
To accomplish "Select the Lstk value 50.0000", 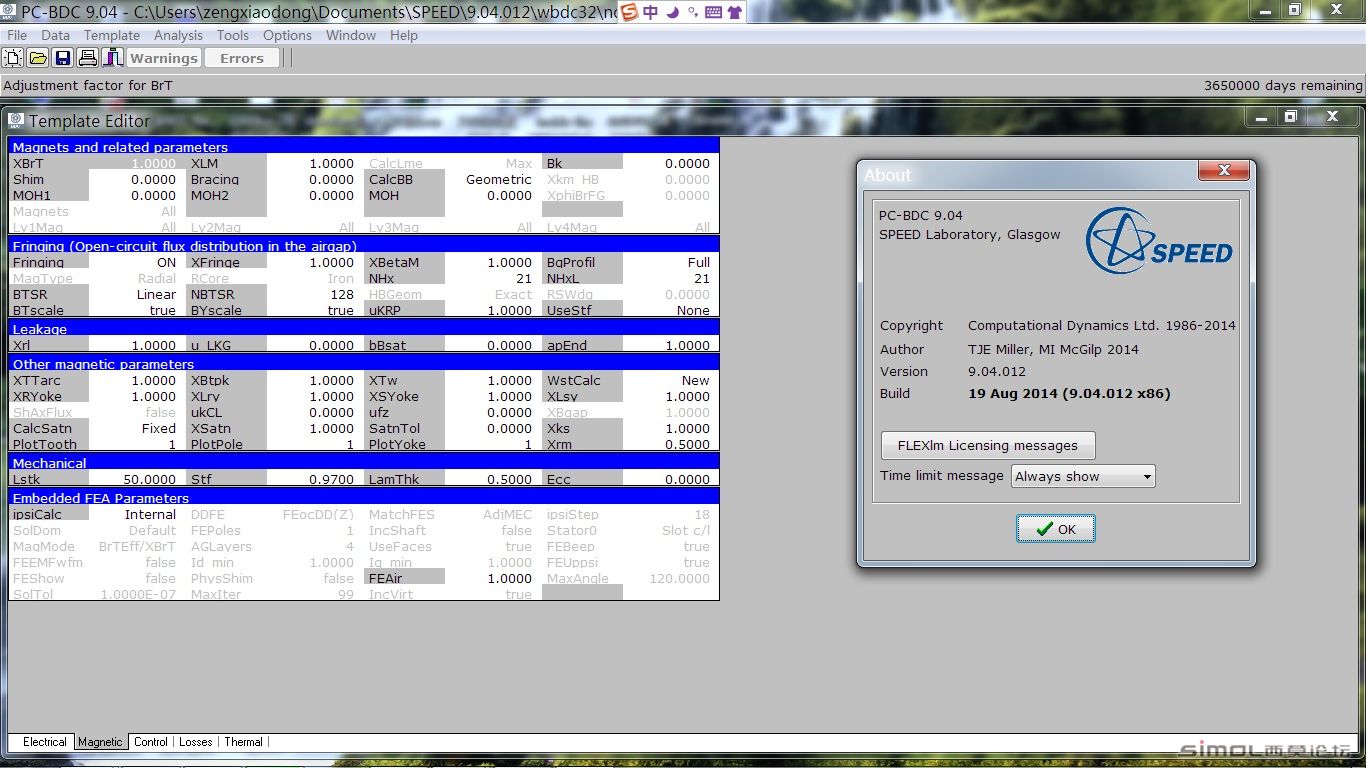I will pyautogui.click(x=133, y=479).
